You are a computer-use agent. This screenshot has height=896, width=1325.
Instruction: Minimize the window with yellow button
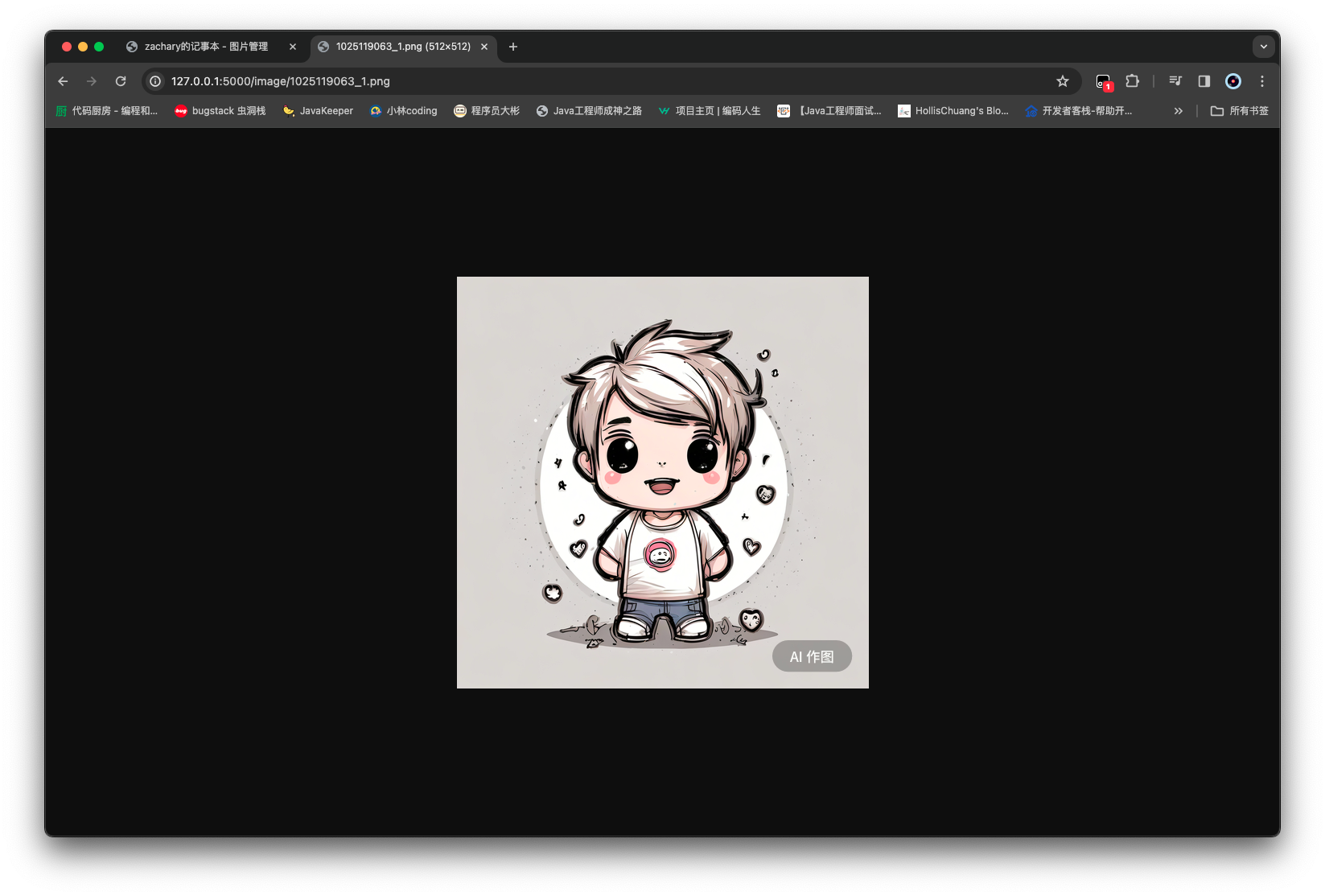pyautogui.click(x=83, y=47)
